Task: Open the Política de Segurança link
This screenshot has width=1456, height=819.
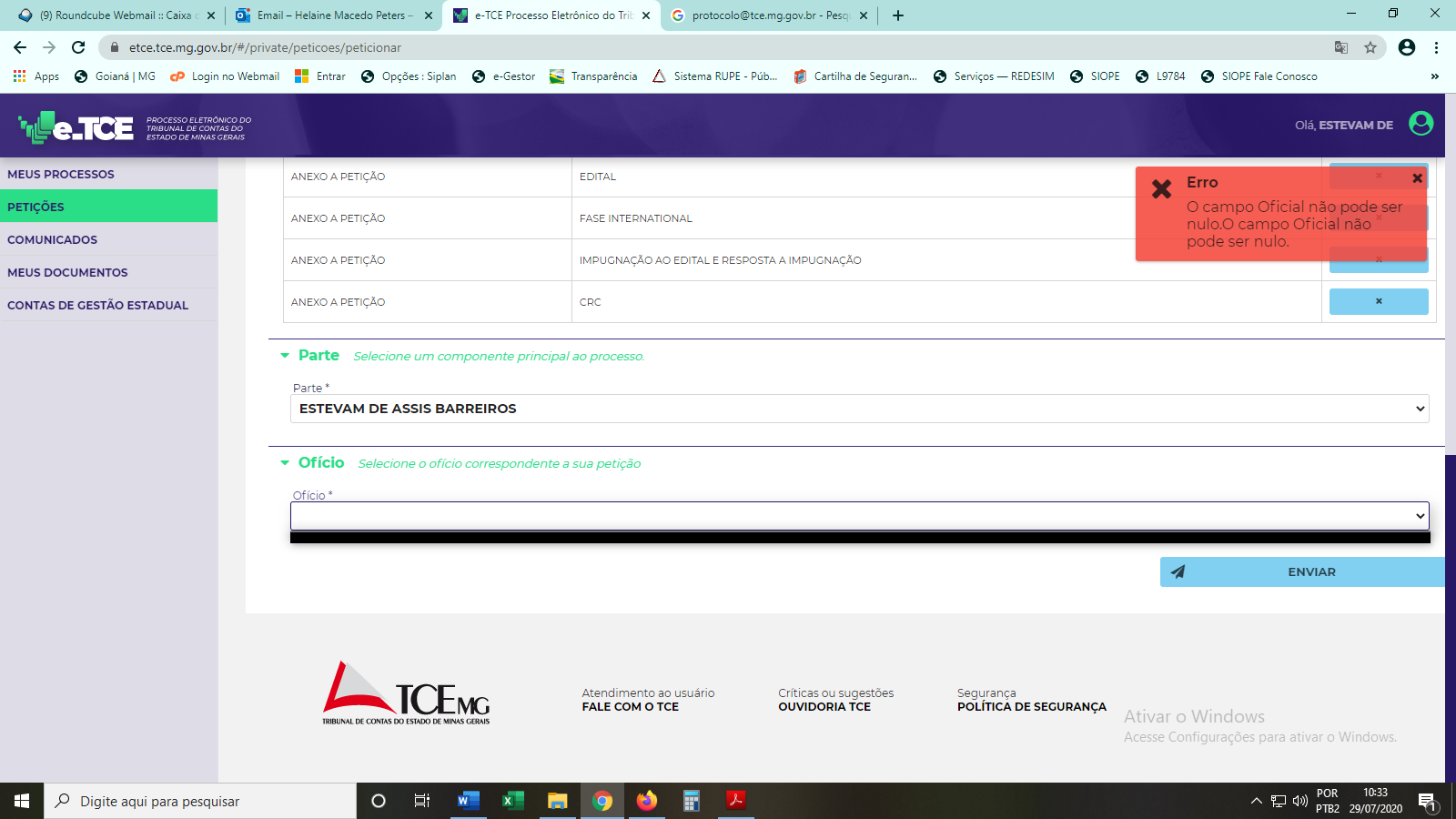Action: tap(1031, 707)
